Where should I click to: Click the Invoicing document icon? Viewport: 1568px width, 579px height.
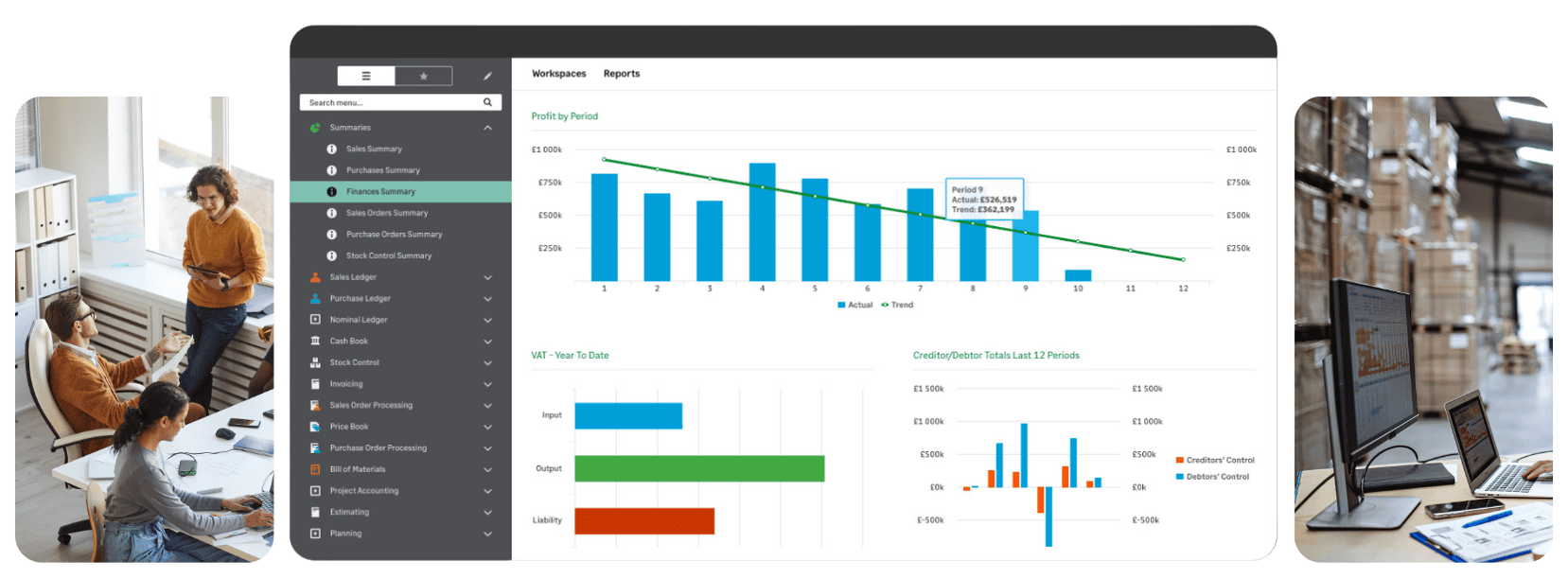[x=315, y=384]
